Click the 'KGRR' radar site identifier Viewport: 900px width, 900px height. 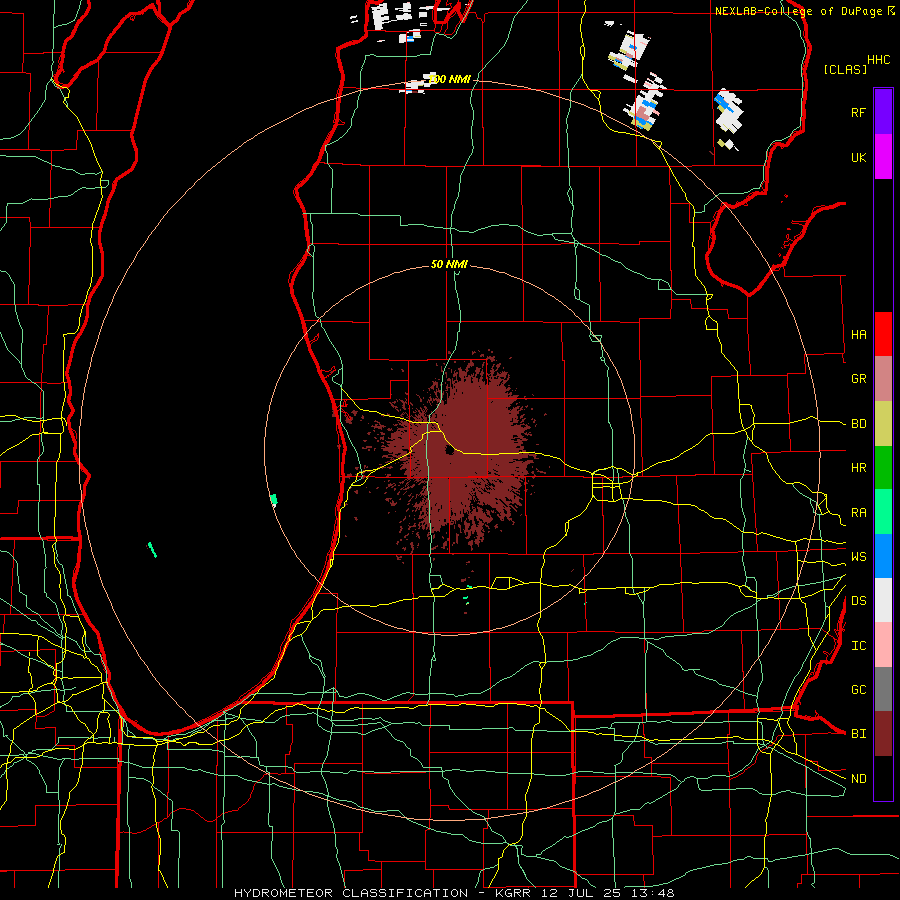[513, 893]
